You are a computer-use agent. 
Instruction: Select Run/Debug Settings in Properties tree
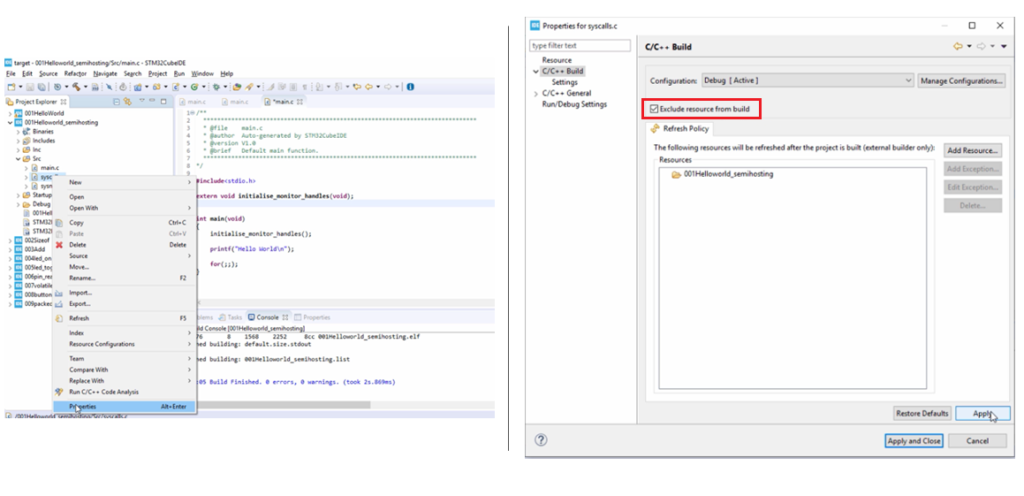coord(574,104)
